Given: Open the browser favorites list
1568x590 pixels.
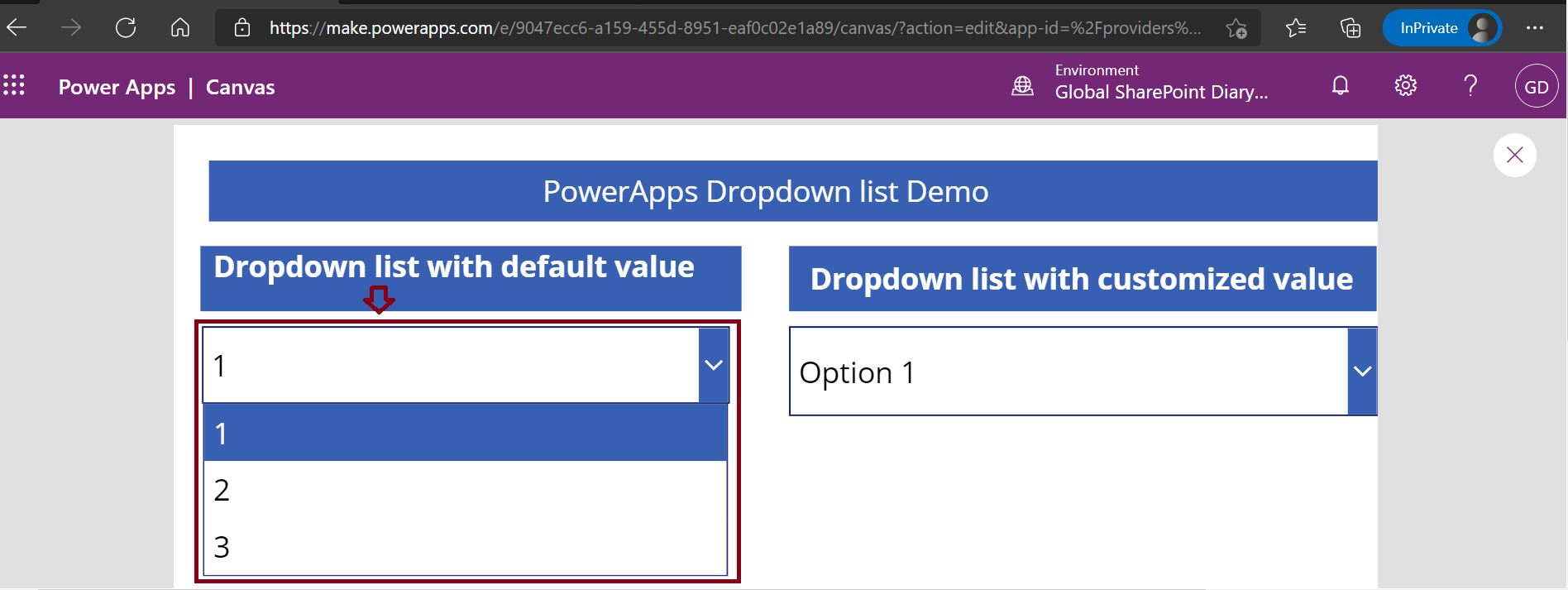Looking at the screenshot, I should tap(1296, 27).
